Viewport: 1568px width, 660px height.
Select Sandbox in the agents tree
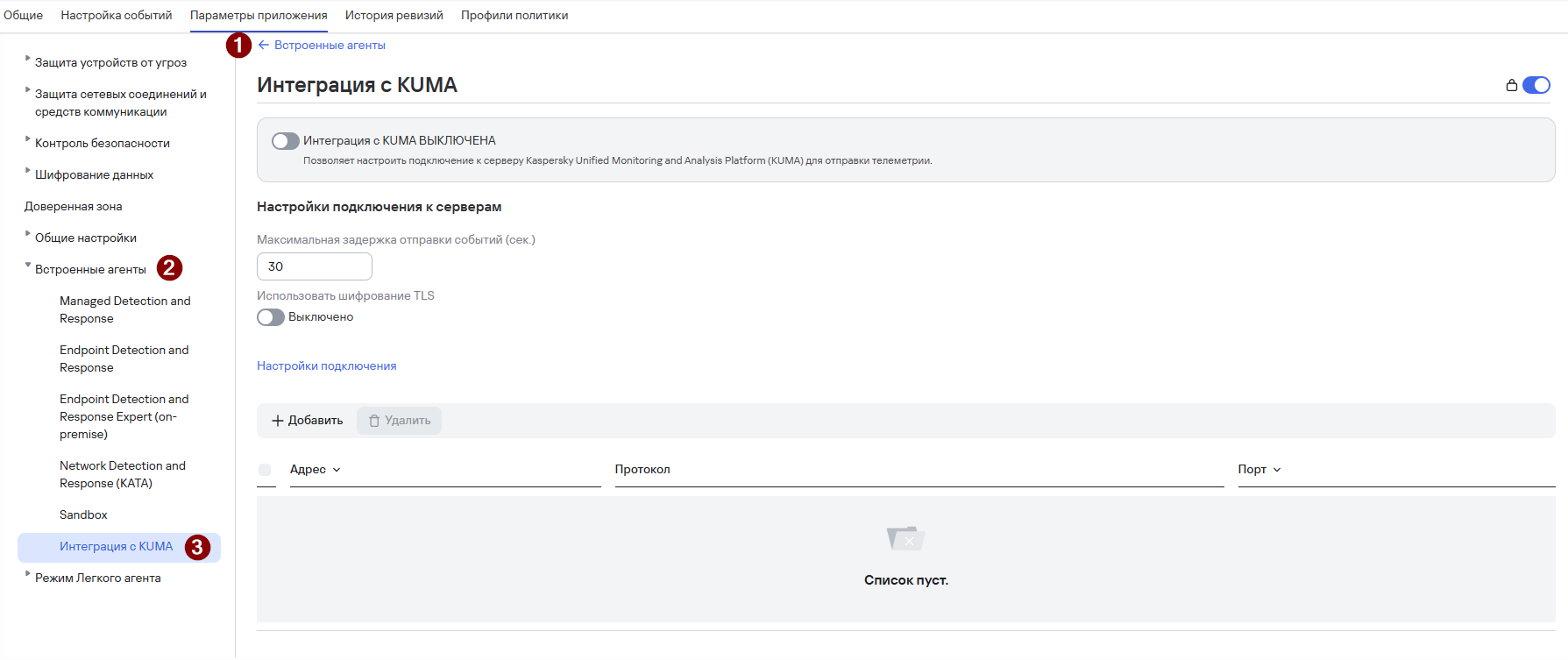(x=83, y=515)
